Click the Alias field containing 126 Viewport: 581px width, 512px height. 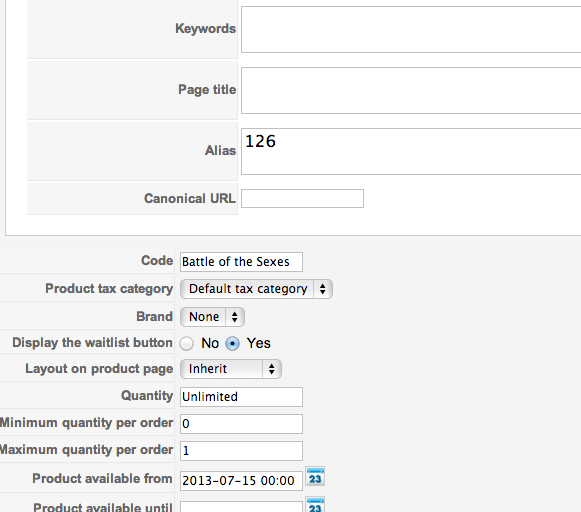(x=411, y=152)
